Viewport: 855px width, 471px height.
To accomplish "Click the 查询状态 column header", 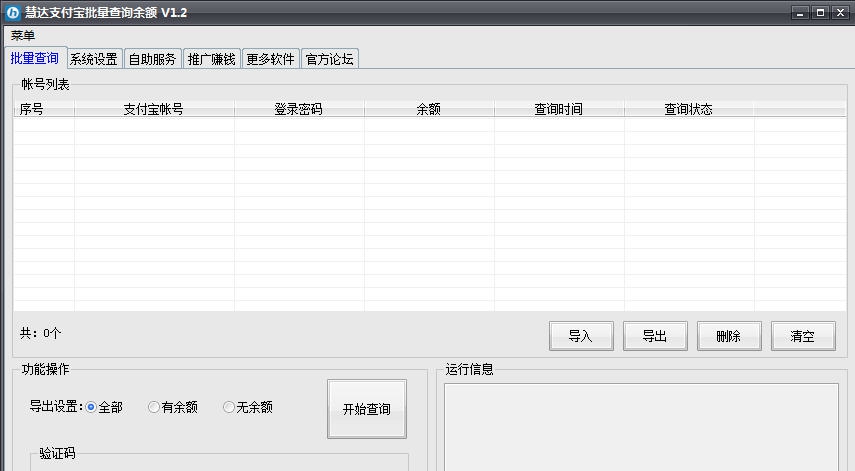I will [x=689, y=109].
